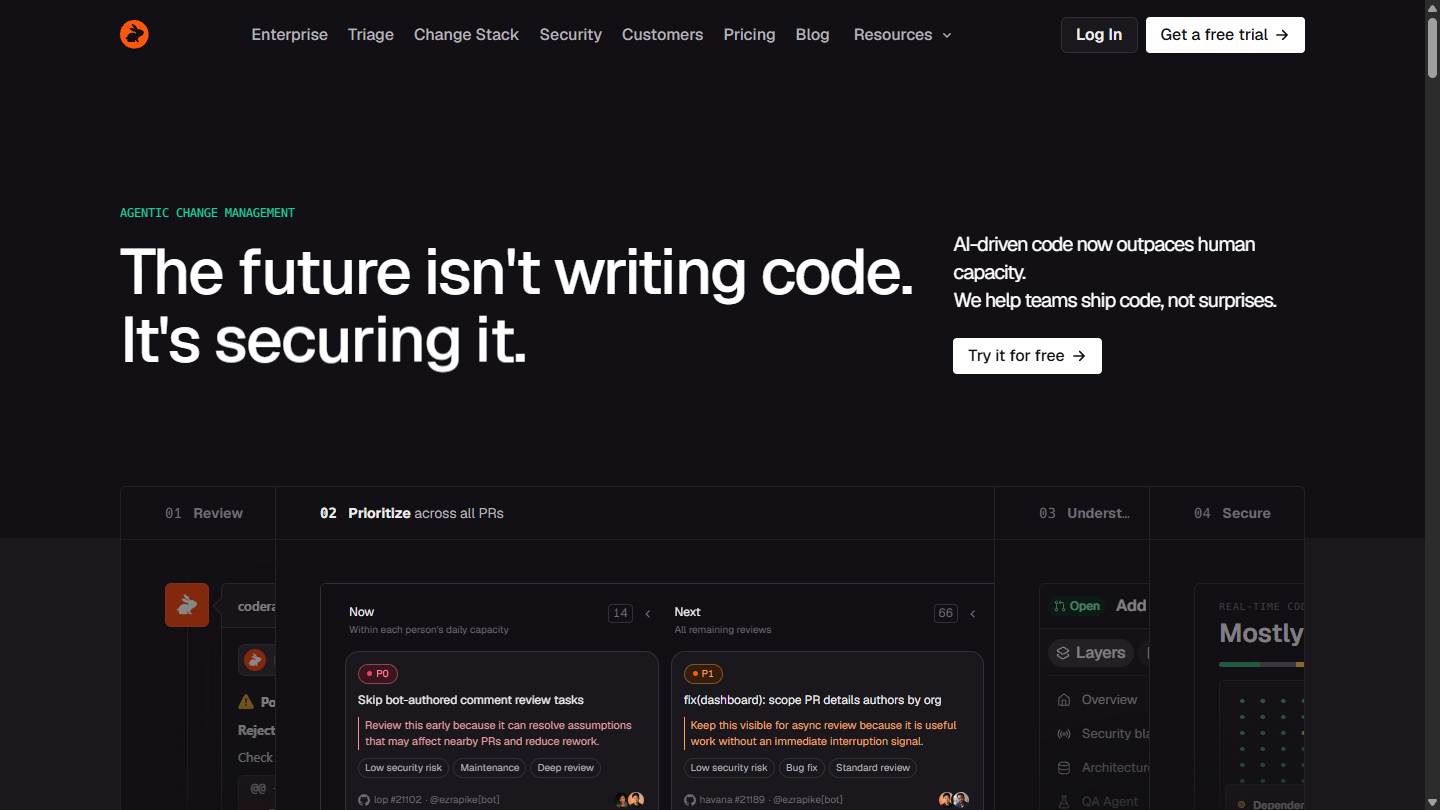Visit the Customers page
This screenshot has width=1440, height=810.
point(662,35)
